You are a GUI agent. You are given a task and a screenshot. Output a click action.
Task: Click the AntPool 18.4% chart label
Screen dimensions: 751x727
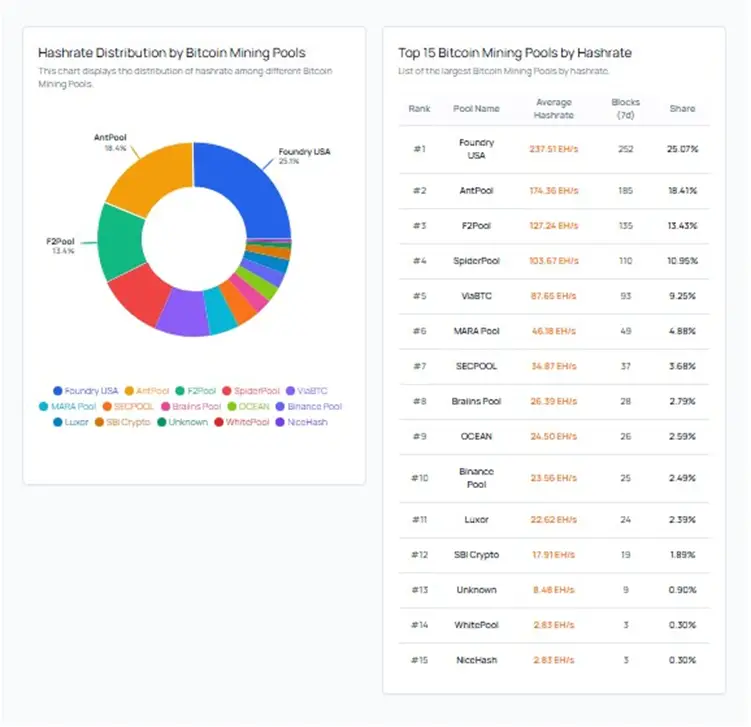tap(111, 142)
